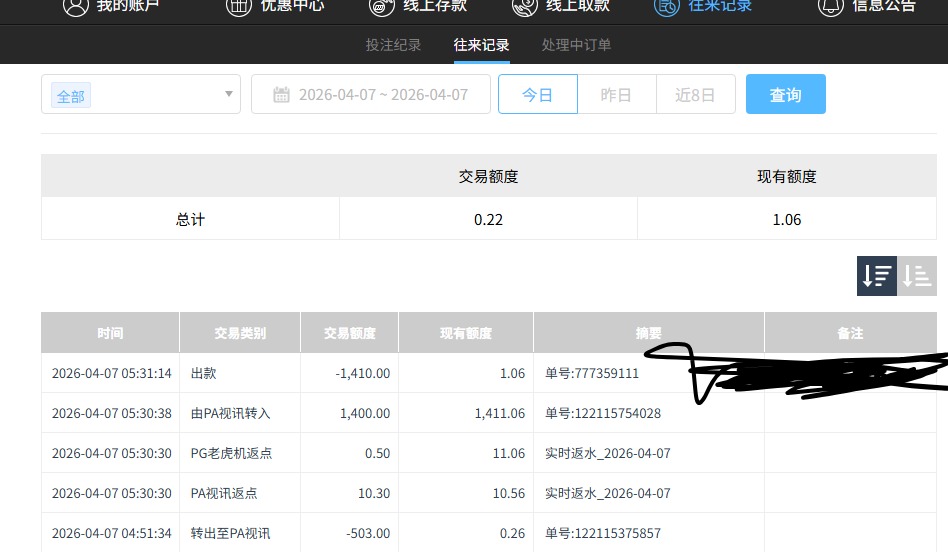Sort records in ascending order
The image size is (948, 552).
917,276
